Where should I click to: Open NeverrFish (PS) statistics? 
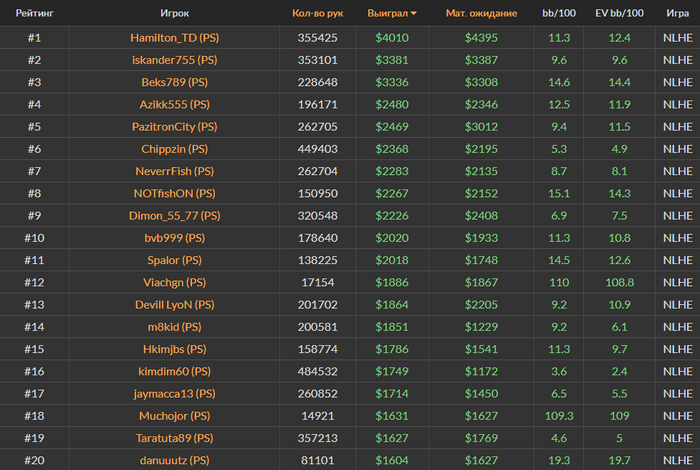click(175, 171)
